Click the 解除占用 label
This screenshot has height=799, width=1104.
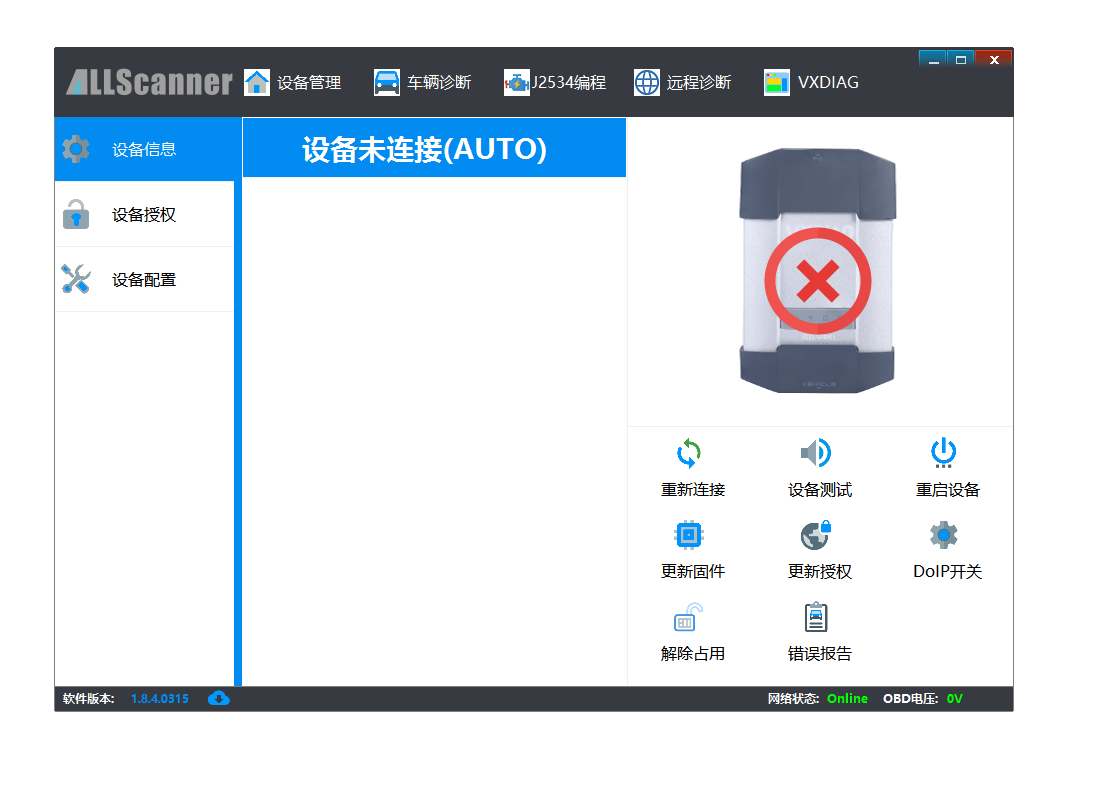click(x=693, y=654)
